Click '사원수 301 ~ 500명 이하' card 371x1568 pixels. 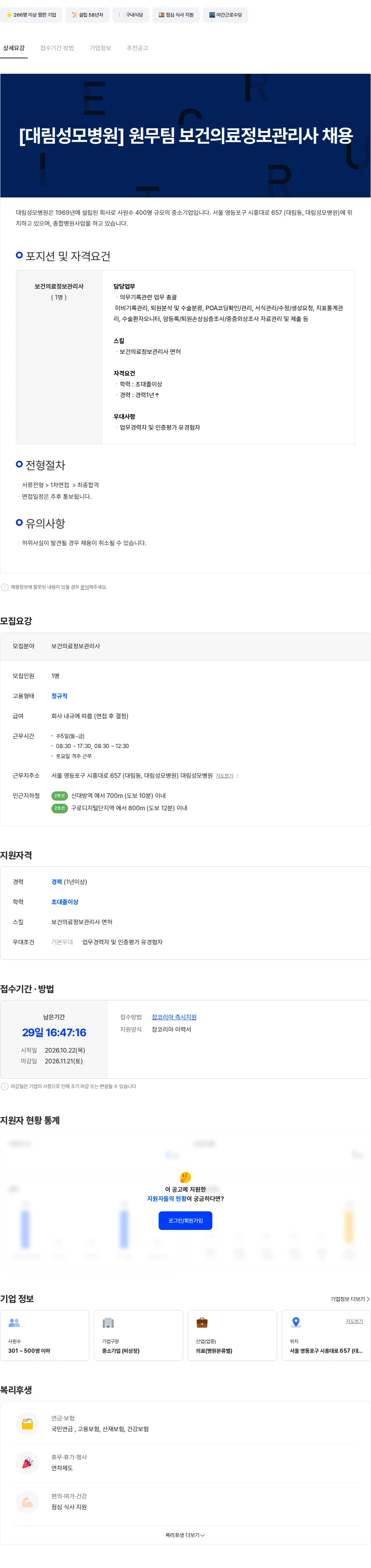[44, 1335]
